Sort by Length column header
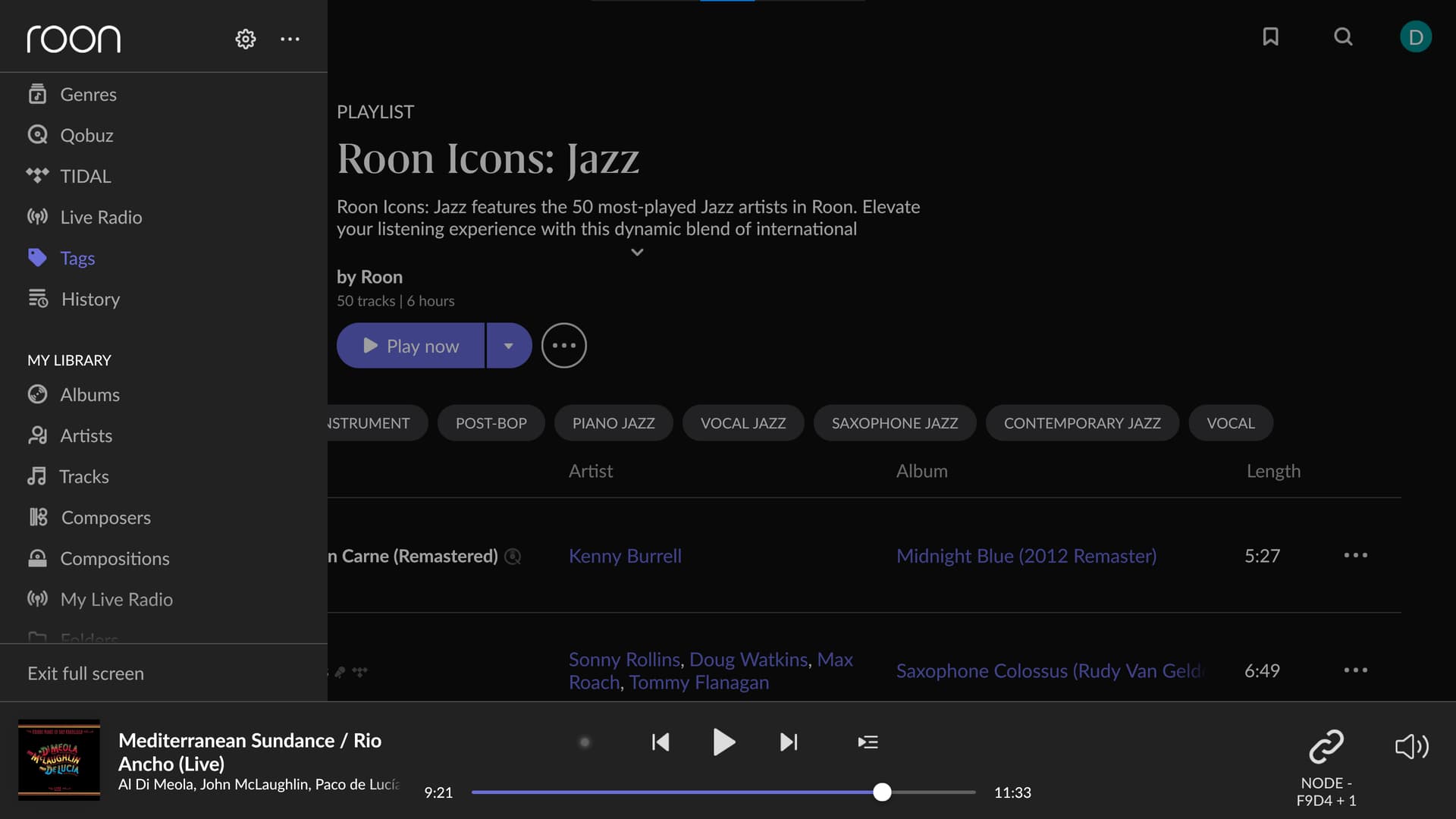The height and width of the screenshot is (819, 1456). coord(1273,471)
